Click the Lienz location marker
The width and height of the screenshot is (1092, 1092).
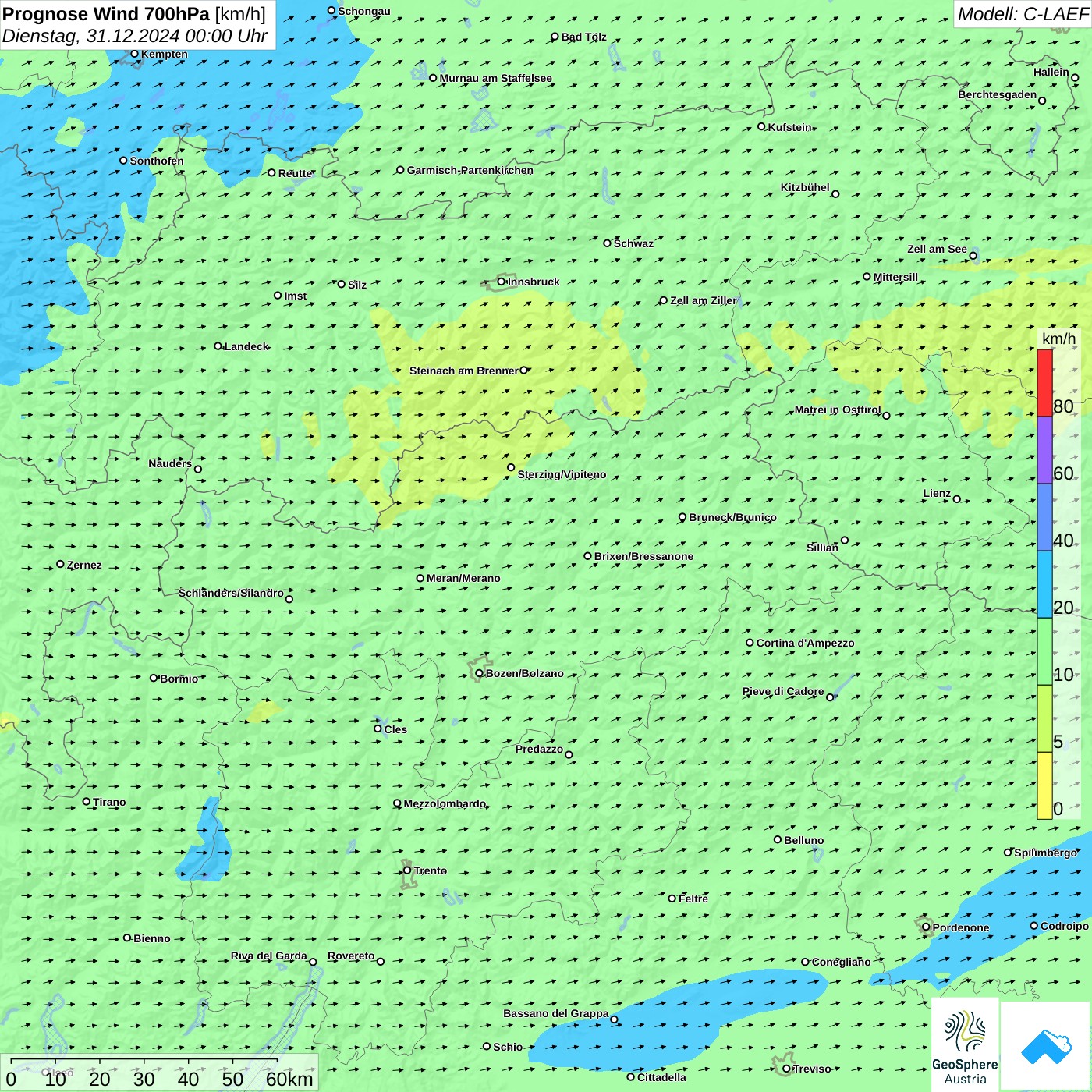tap(957, 499)
